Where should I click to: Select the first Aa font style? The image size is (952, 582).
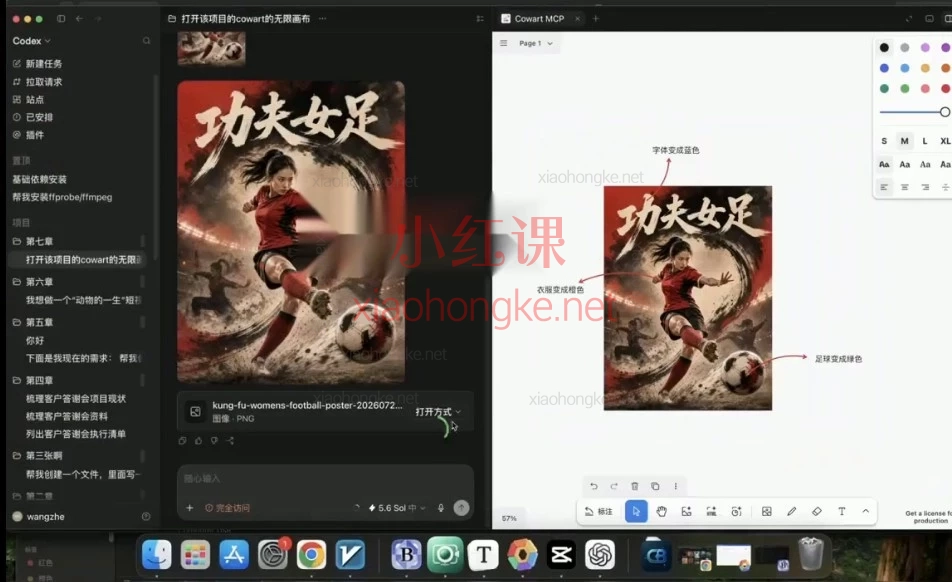point(884,164)
